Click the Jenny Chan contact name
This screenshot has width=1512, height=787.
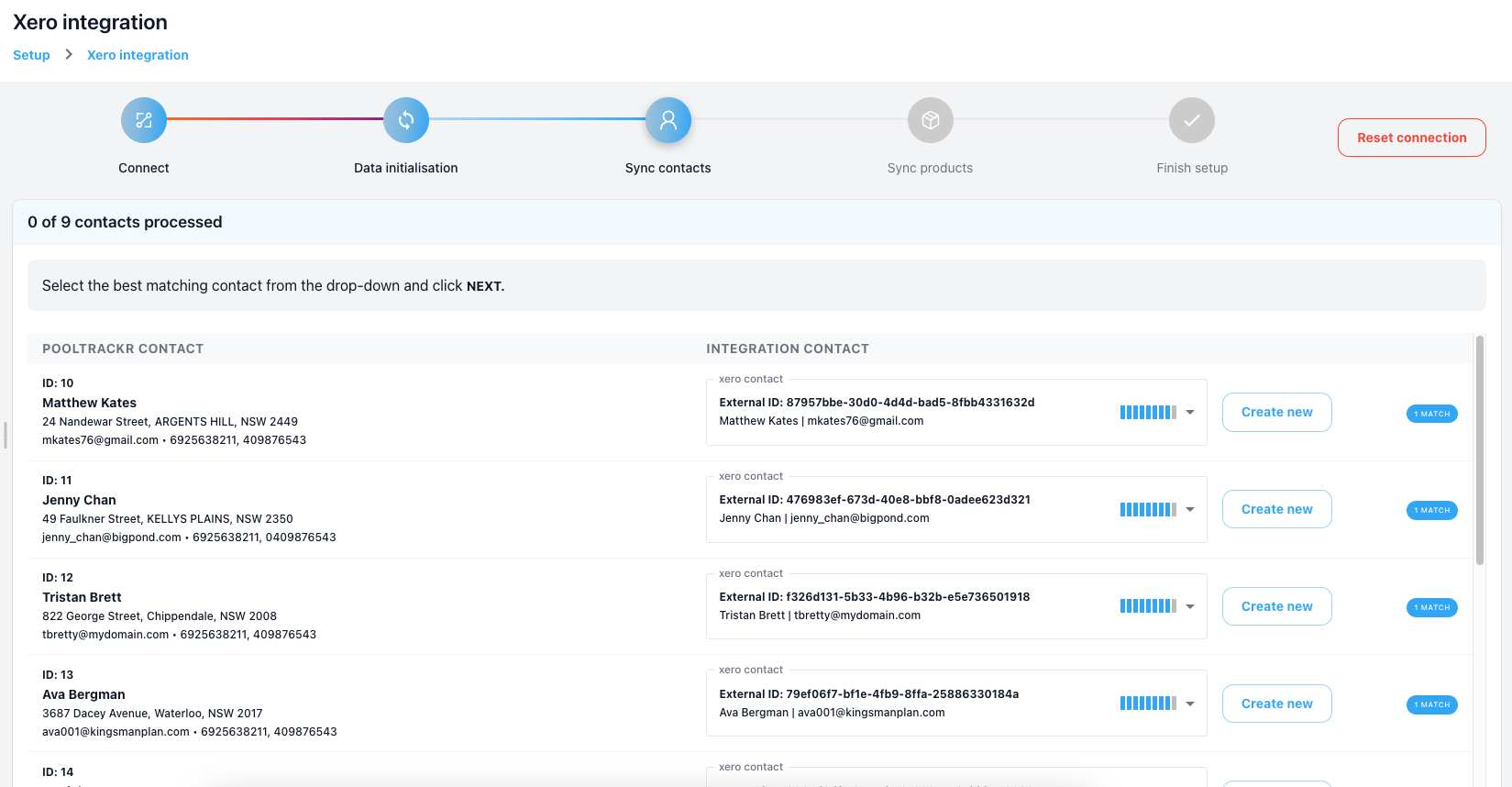(x=79, y=500)
